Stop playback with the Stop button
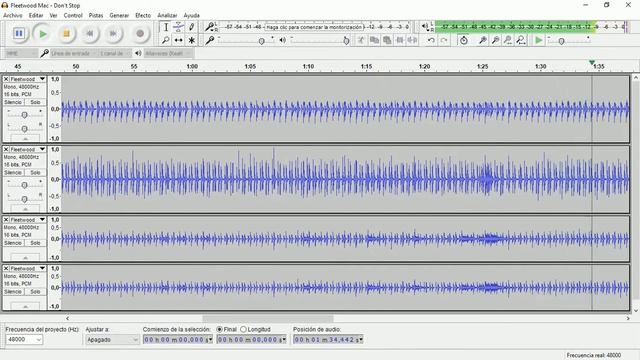 tap(66, 33)
